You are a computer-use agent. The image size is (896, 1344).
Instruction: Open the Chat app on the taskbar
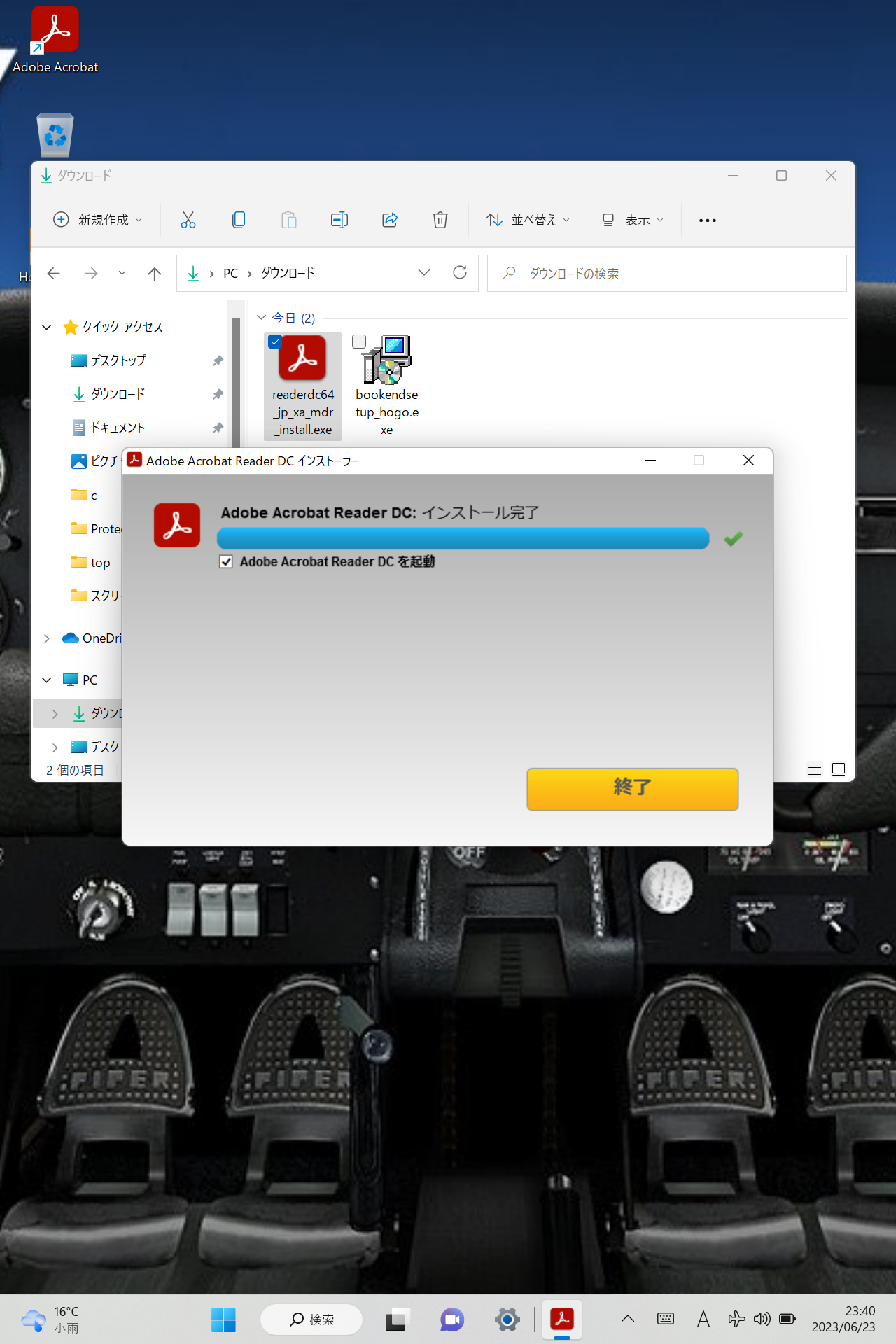tap(452, 1319)
